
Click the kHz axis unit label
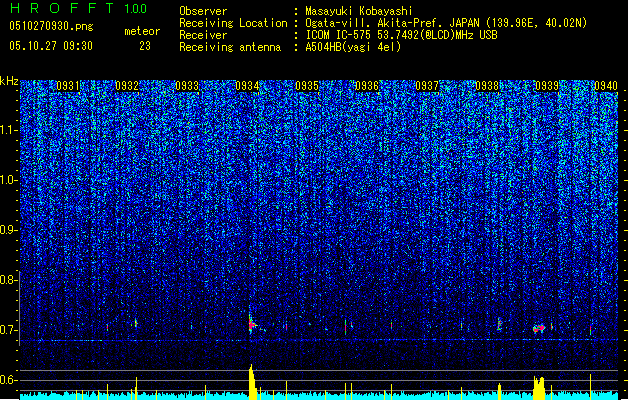9,81
